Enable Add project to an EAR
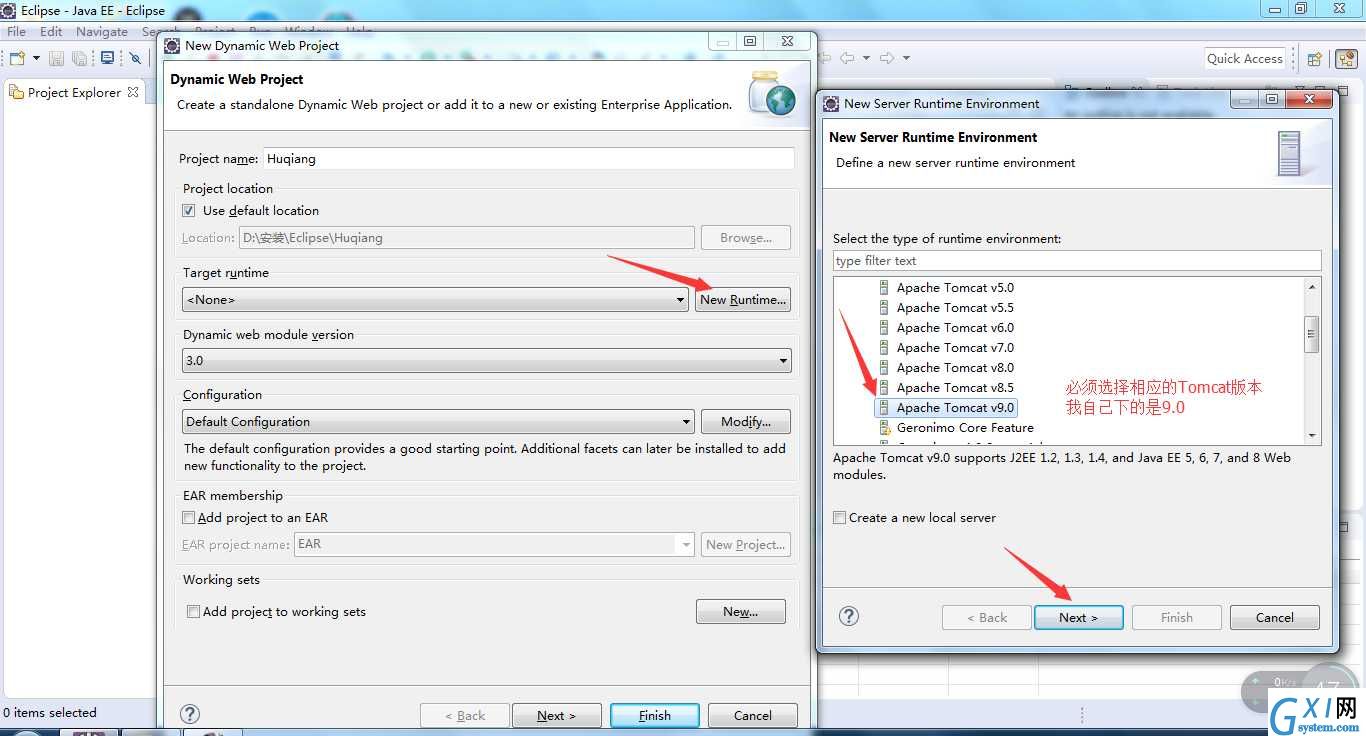The width and height of the screenshot is (1366, 736). coord(189,518)
